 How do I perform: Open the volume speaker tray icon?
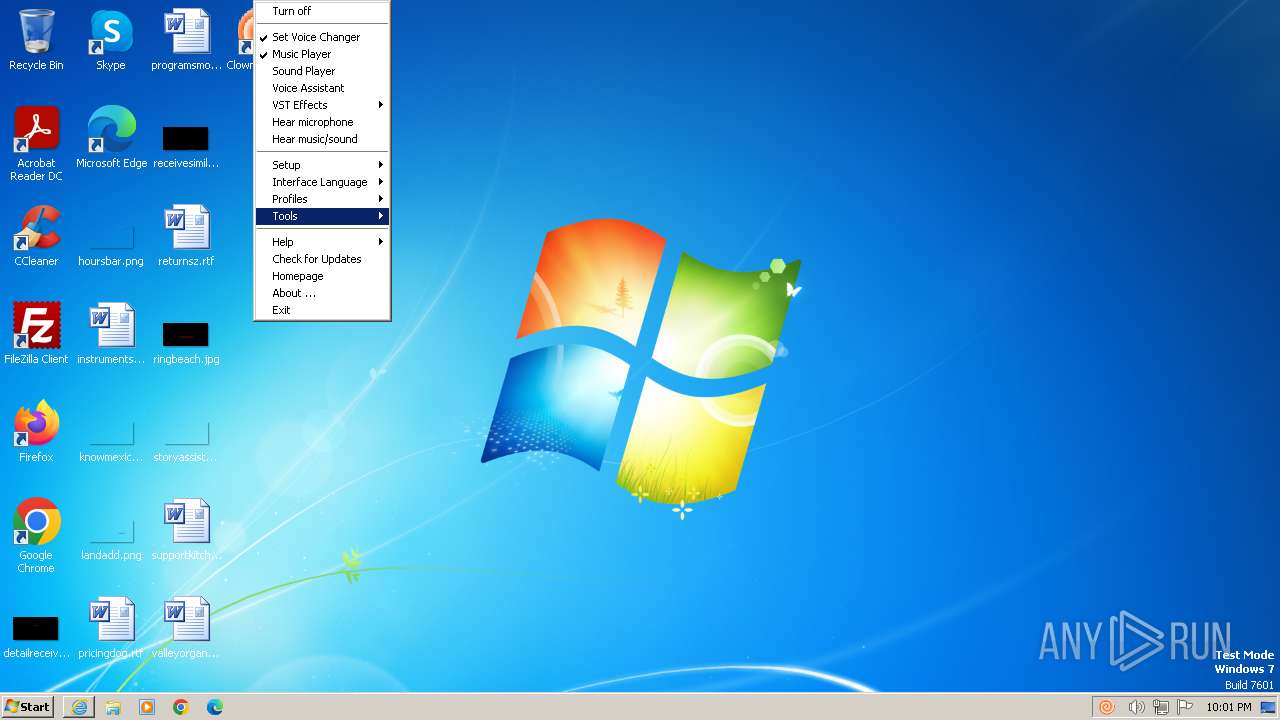(1136, 707)
